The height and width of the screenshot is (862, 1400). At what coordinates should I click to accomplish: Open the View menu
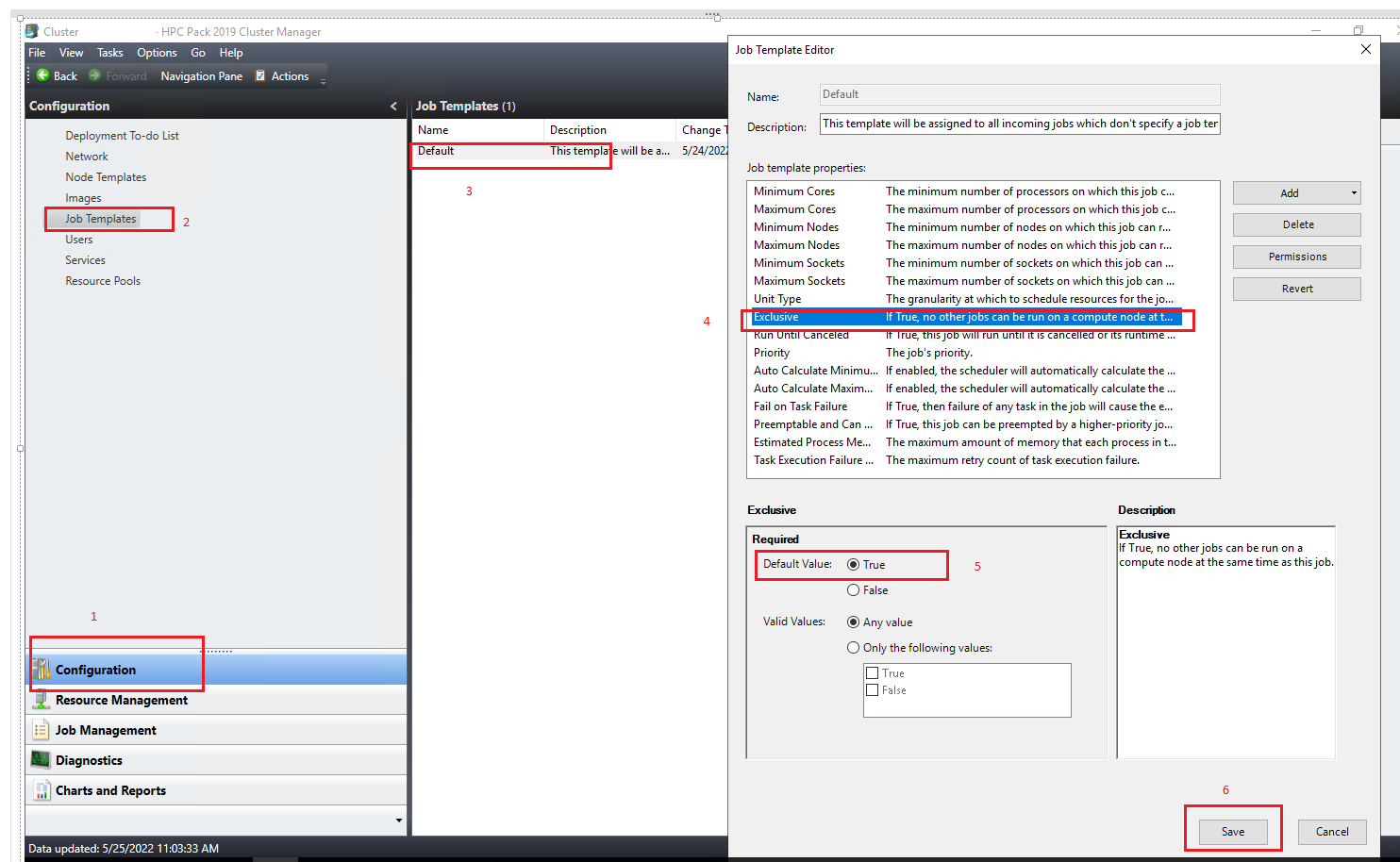(x=72, y=53)
